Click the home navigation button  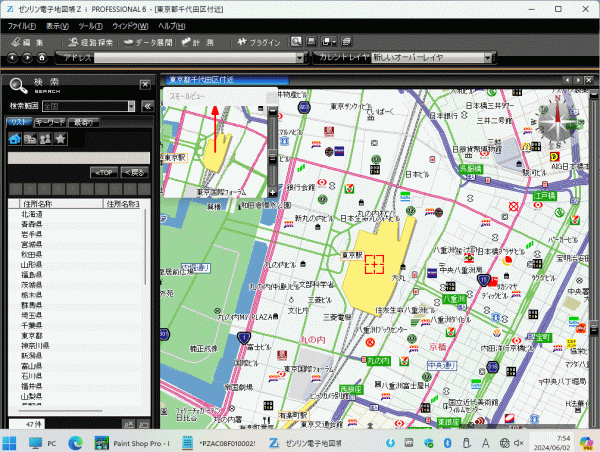pyautogui.click(x=42, y=58)
